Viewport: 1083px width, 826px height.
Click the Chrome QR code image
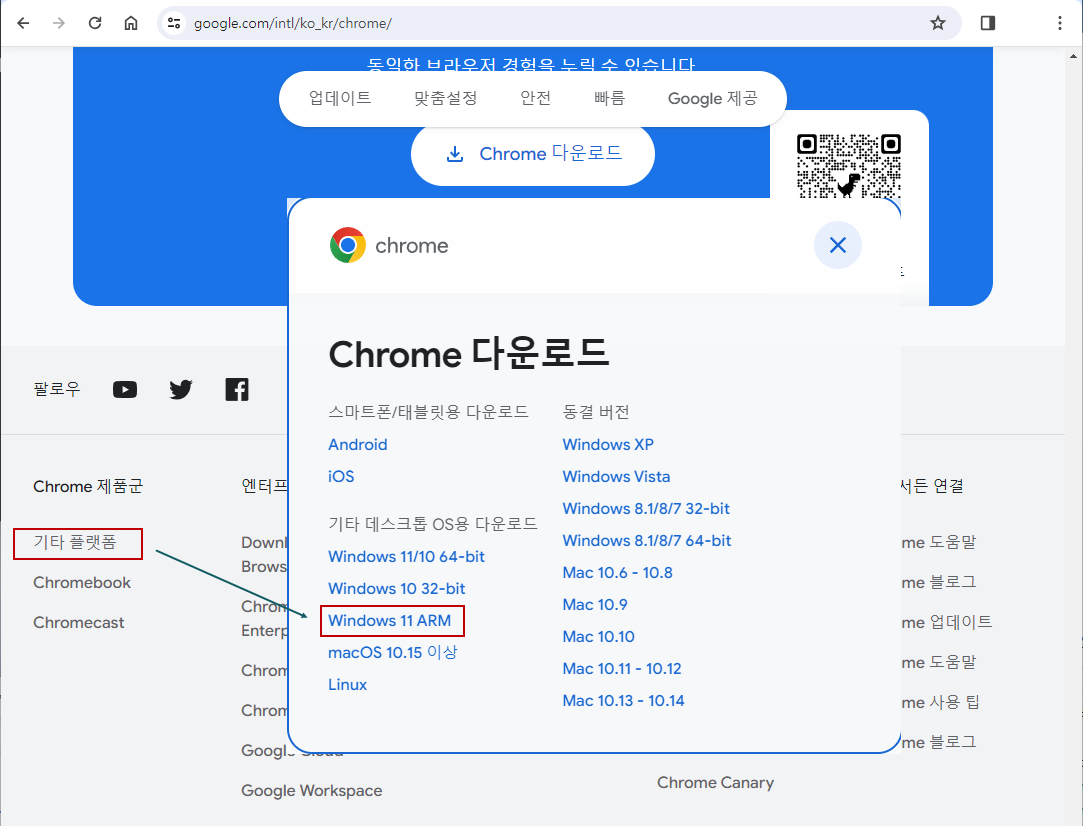849,166
